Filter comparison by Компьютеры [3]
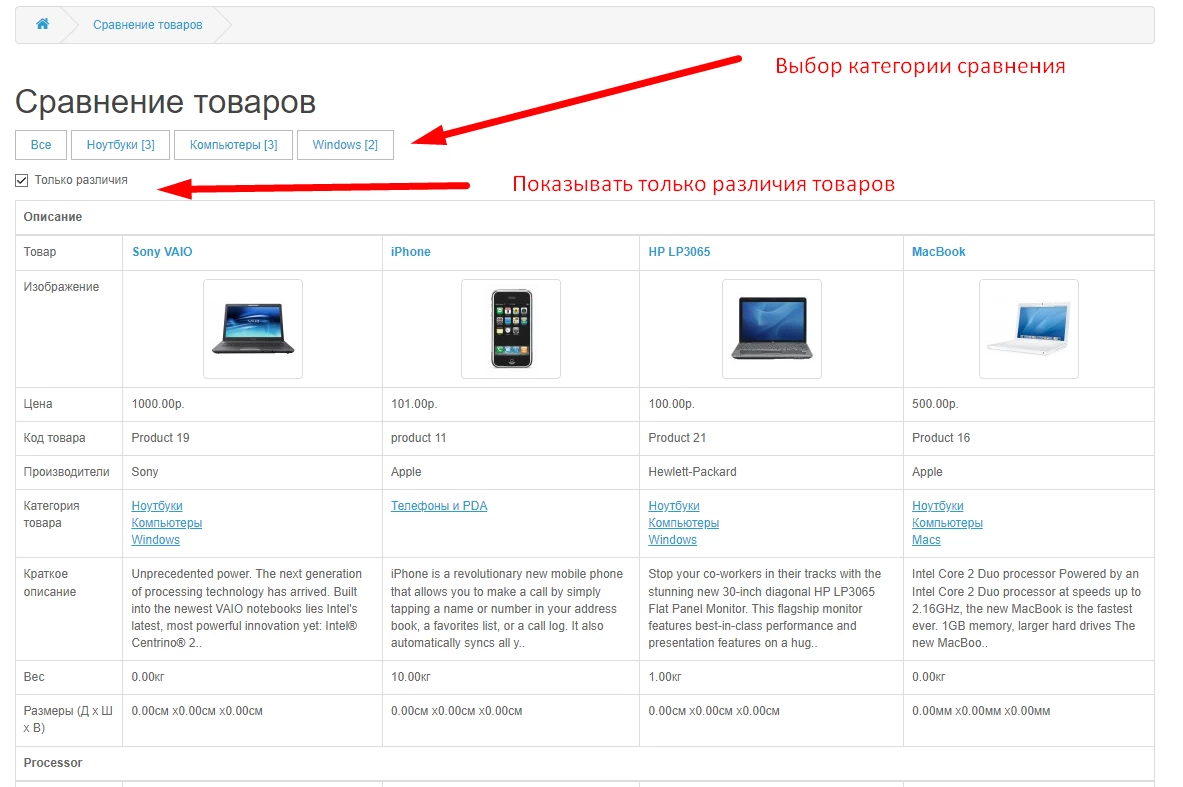Image resolution: width=1183 pixels, height=787 pixels. point(233,145)
